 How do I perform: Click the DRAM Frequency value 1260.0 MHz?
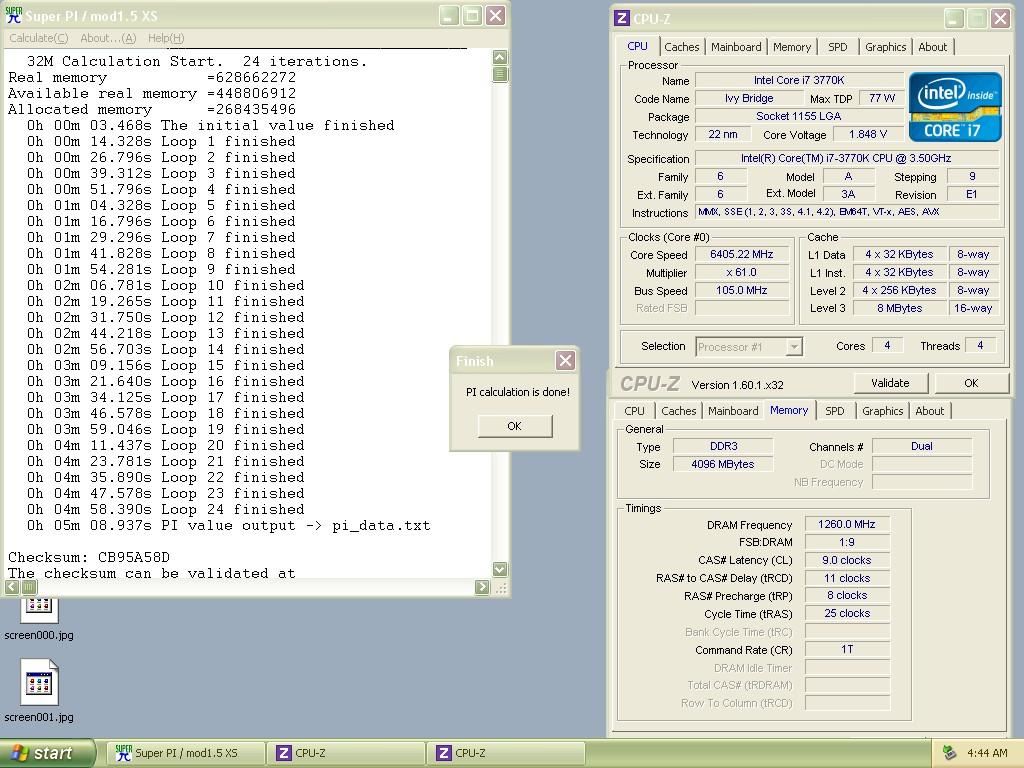coord(846,524)
